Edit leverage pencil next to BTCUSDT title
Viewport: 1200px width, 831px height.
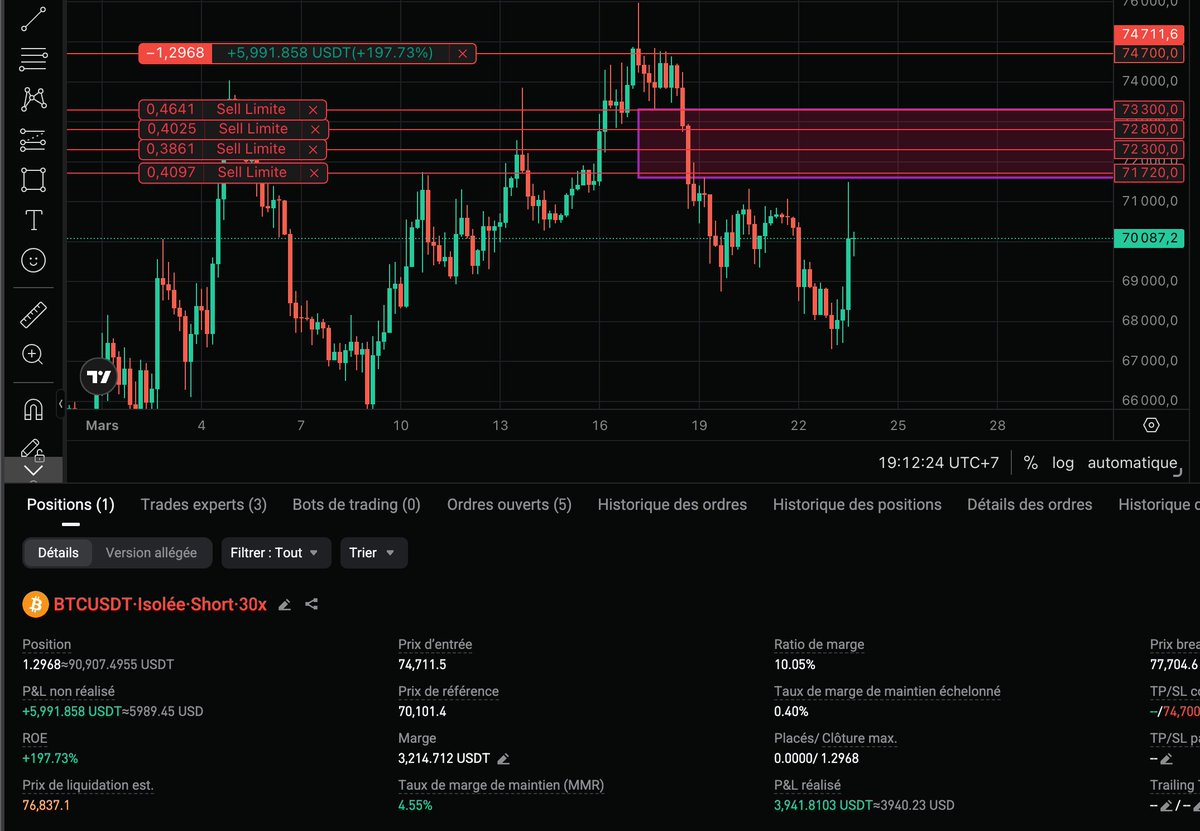285,605
